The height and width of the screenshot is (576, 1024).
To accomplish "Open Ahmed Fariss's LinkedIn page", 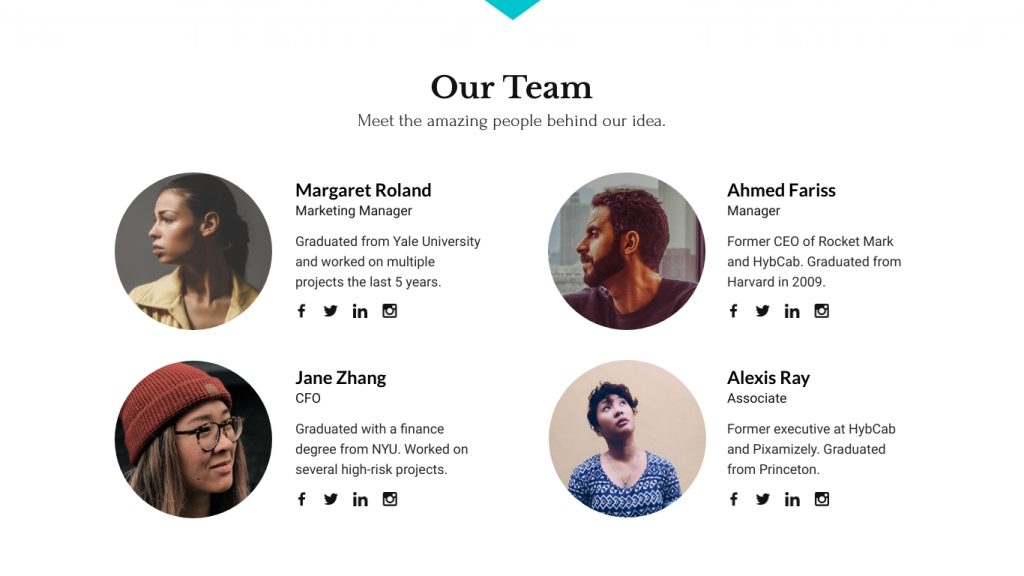I will 792,311.
